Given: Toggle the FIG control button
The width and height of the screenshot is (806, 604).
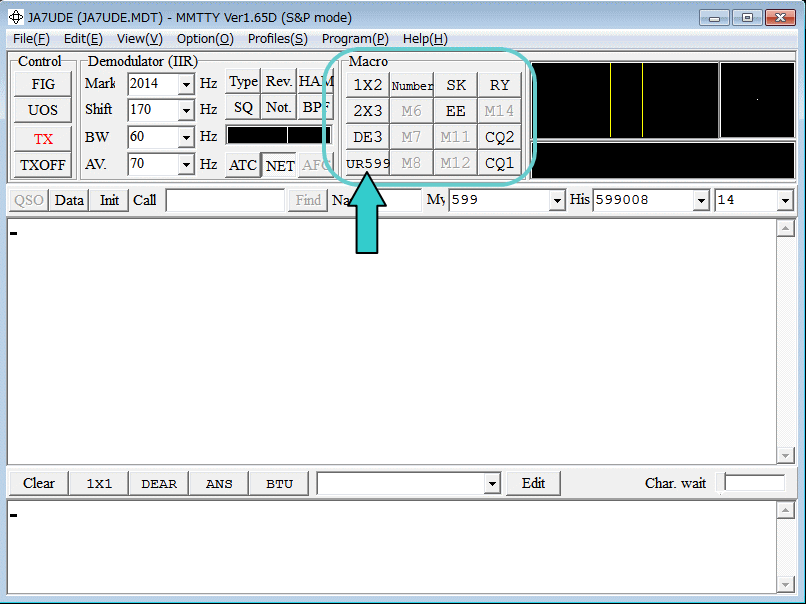Looking at the screenshot, I should pyautogui.click(x=43, y=84).
